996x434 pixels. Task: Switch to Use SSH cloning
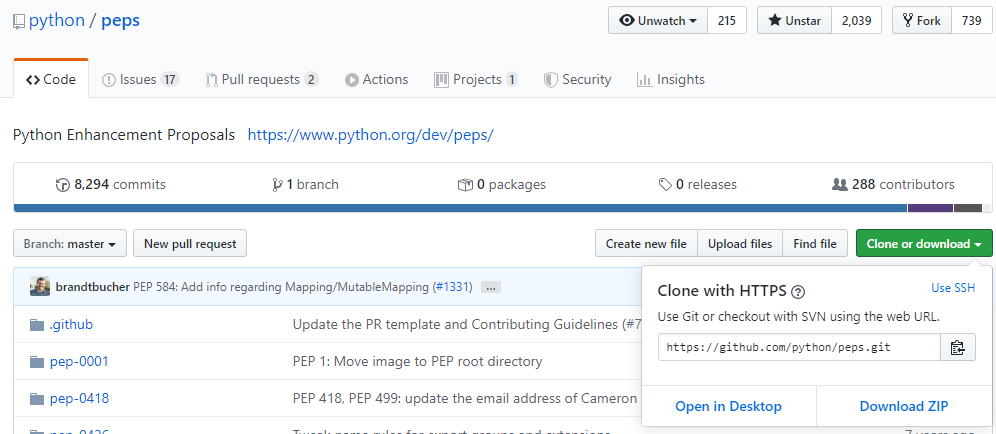pos(952,288)
